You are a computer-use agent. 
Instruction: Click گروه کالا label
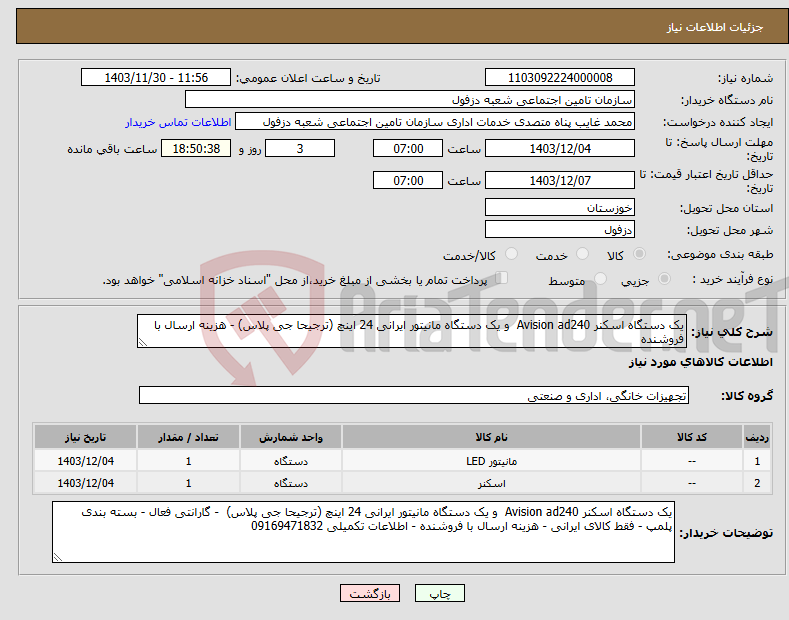(x=747, y=396)
